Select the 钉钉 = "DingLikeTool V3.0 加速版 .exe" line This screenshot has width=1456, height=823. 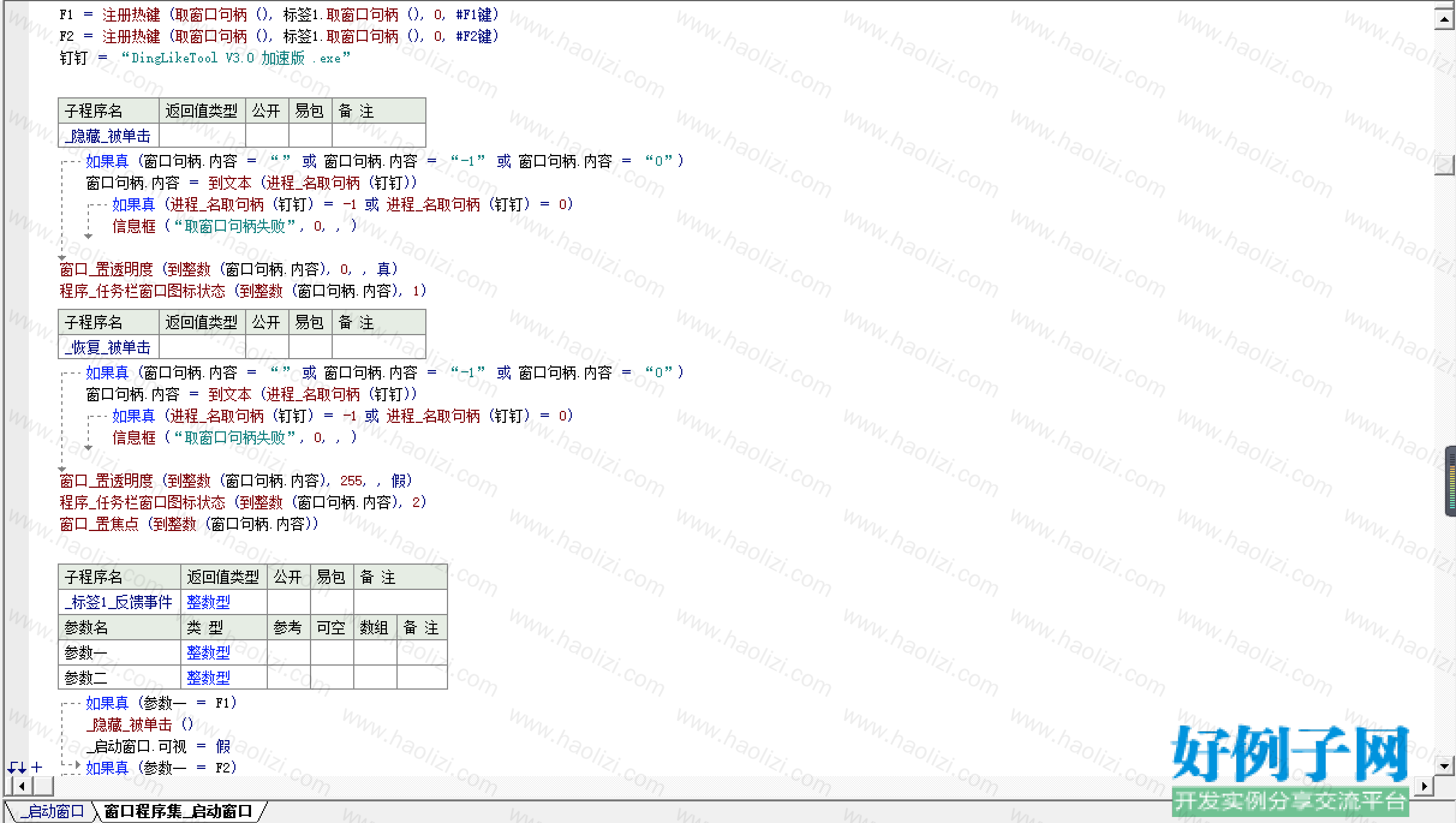pos(204,58)
